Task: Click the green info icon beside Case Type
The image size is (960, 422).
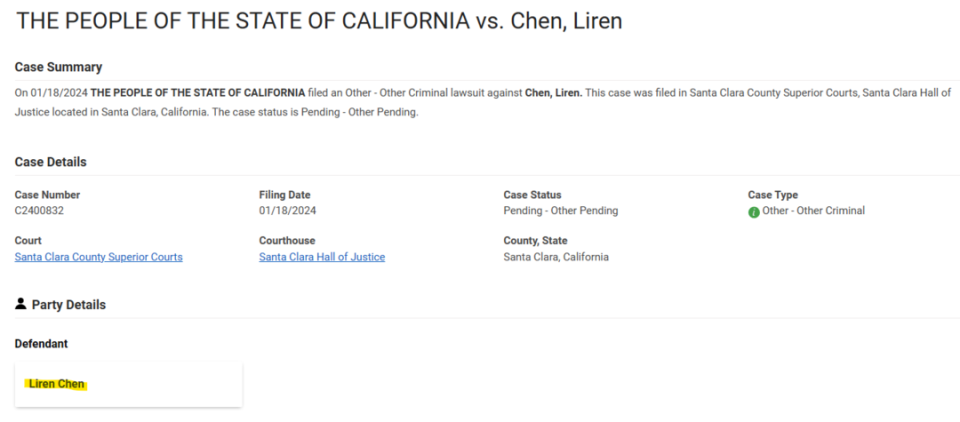Action: pos(754,212)
